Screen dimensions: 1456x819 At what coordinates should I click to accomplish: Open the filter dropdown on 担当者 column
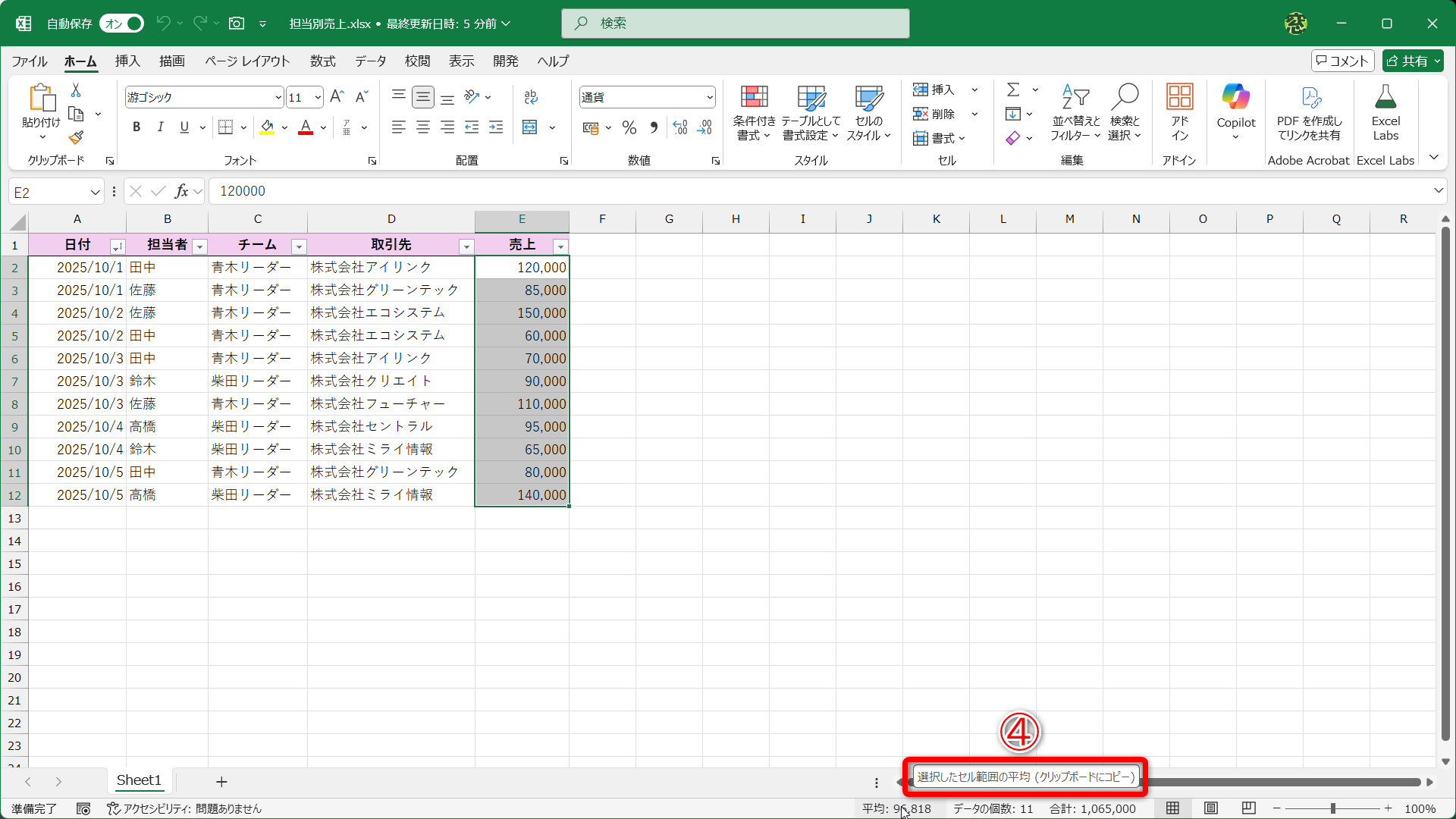(x=200, y=246)
